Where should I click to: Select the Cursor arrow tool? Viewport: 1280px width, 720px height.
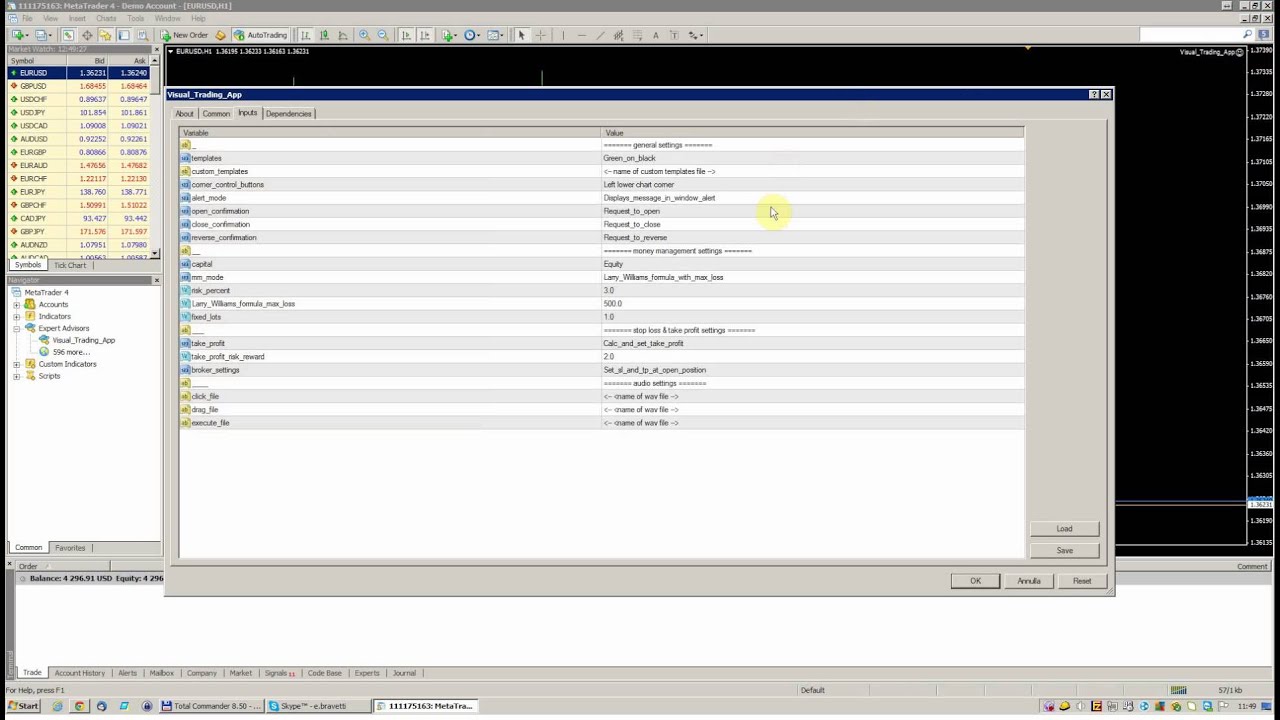click(521, 35)
